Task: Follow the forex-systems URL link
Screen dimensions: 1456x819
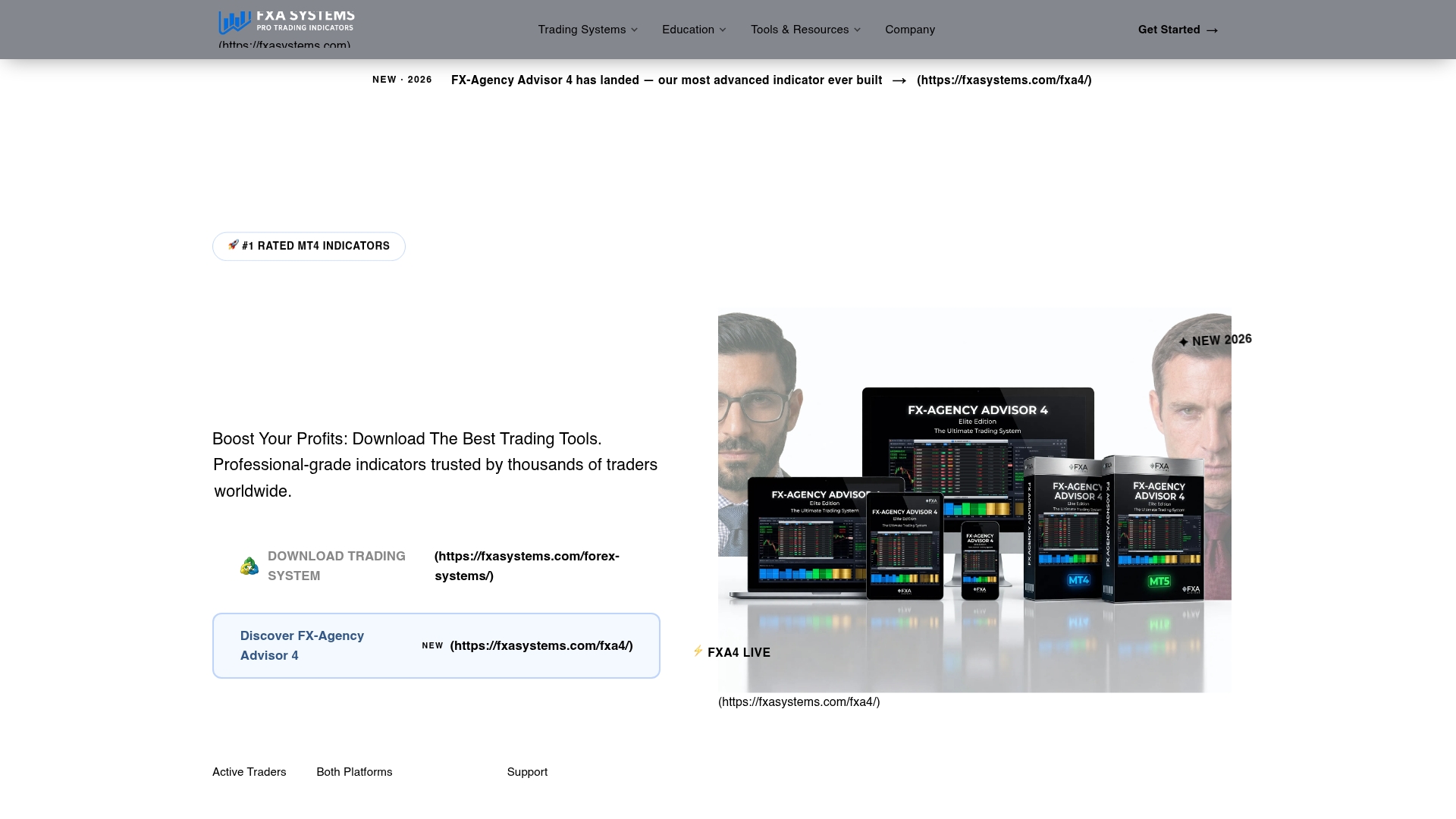Action: tap(527, 566)
